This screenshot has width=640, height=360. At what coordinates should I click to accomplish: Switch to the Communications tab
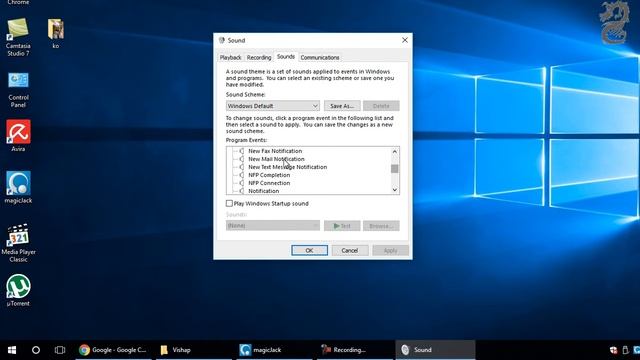coord(320,58)
